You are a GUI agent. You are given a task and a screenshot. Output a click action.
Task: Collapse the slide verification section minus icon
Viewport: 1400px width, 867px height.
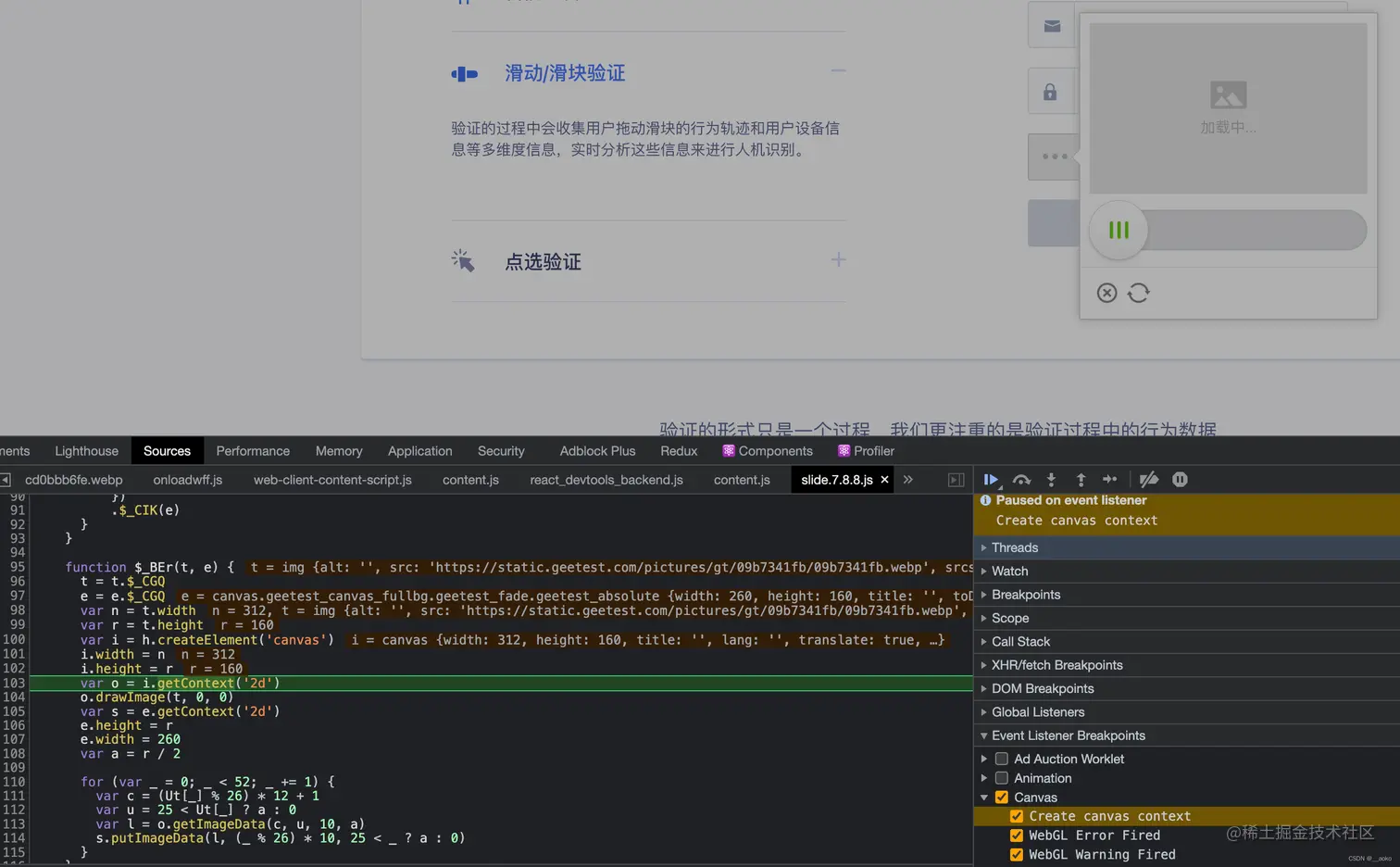point(838,71)
